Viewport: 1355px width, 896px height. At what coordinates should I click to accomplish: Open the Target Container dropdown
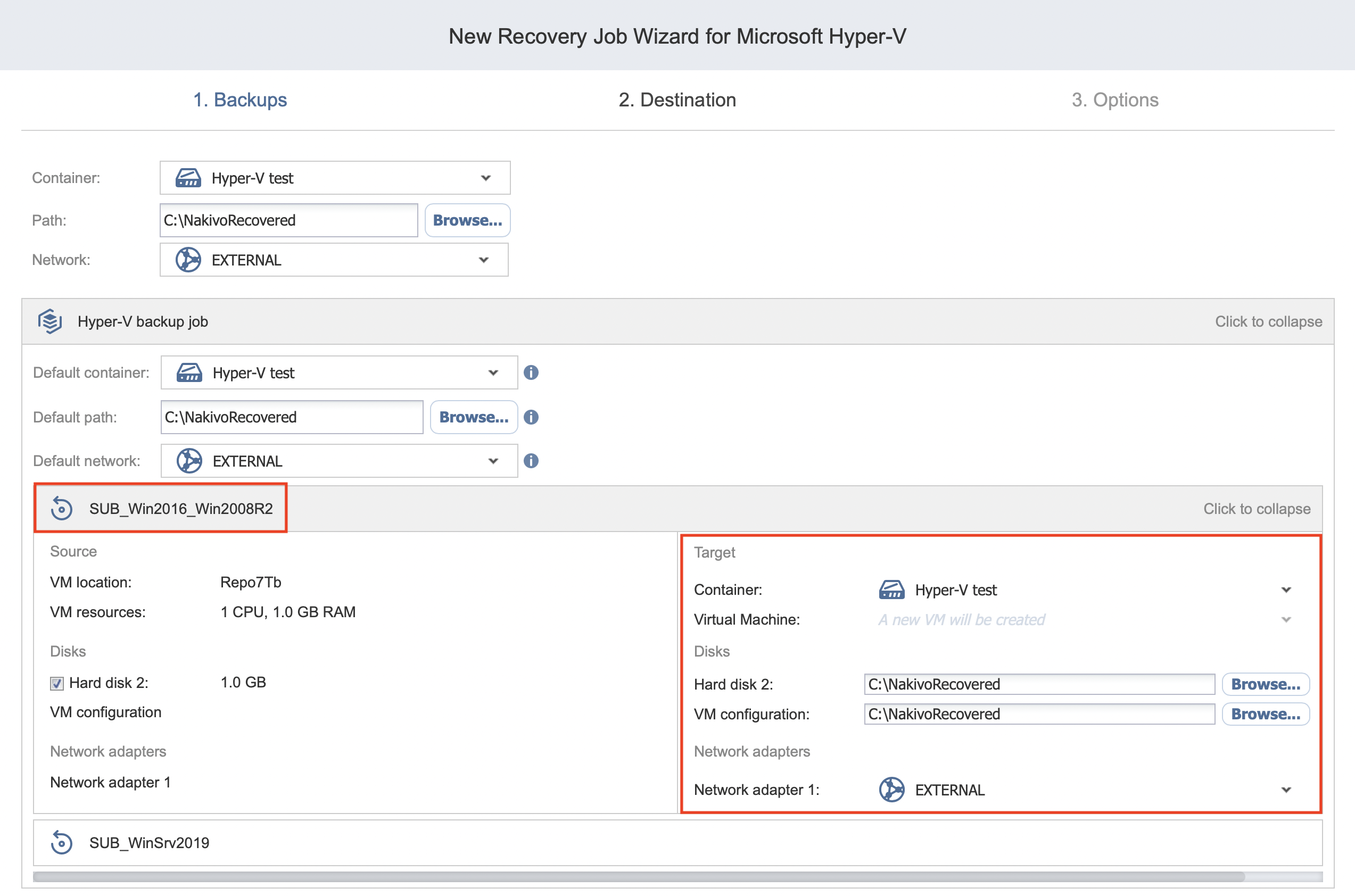coord(1086,590)
